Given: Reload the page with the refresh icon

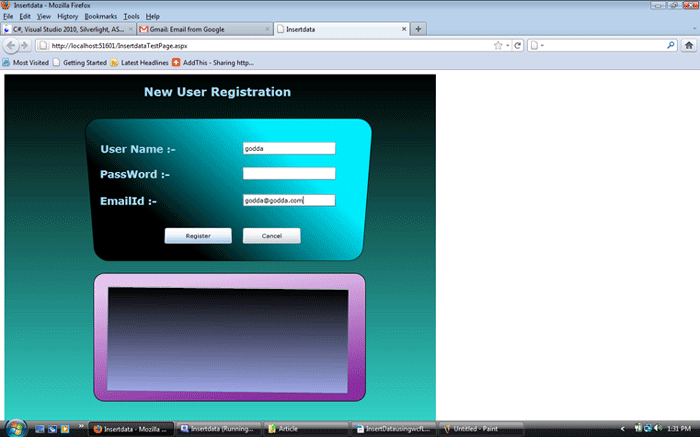Looking at the screenshot, I should (x=518, y=46).
